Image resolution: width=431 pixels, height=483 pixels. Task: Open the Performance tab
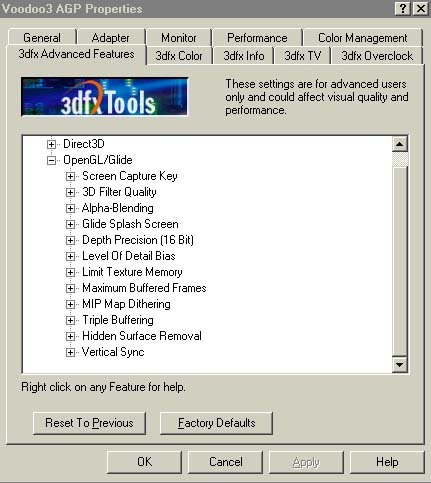click(257, 38)
